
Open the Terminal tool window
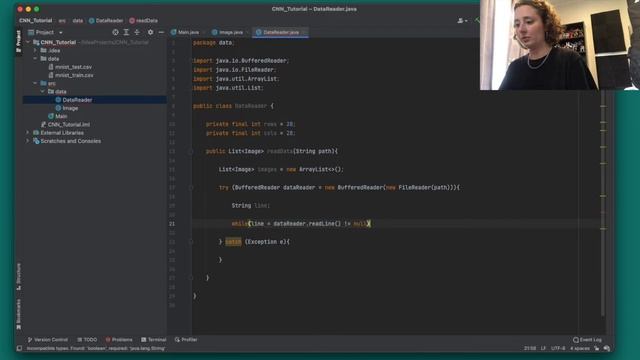tap(153, 340)
